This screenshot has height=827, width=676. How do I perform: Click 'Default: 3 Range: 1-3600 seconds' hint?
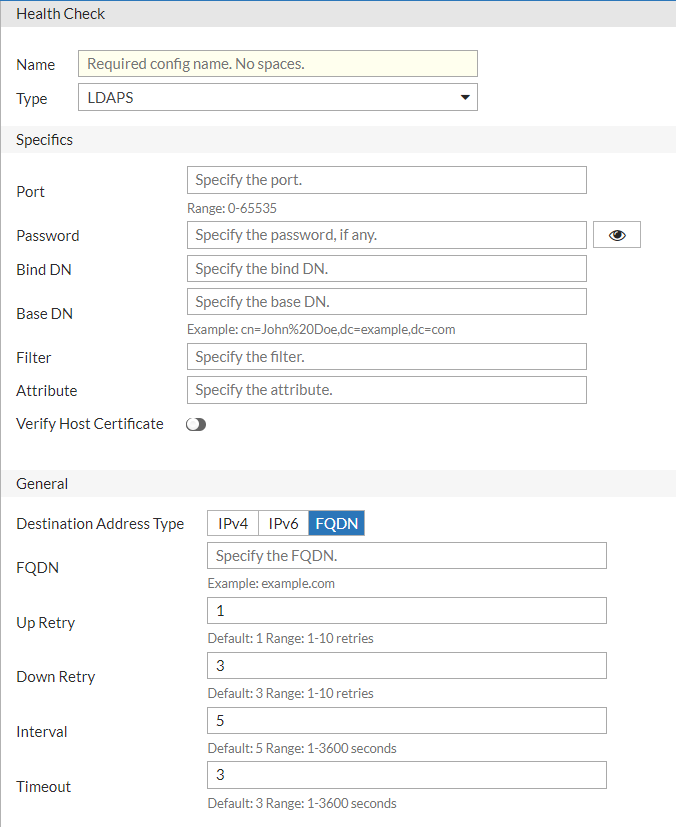302,803
